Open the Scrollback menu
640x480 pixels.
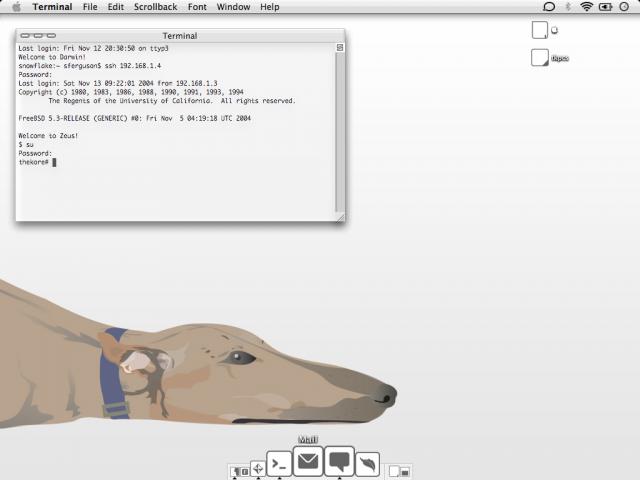[x=156, y=7]
